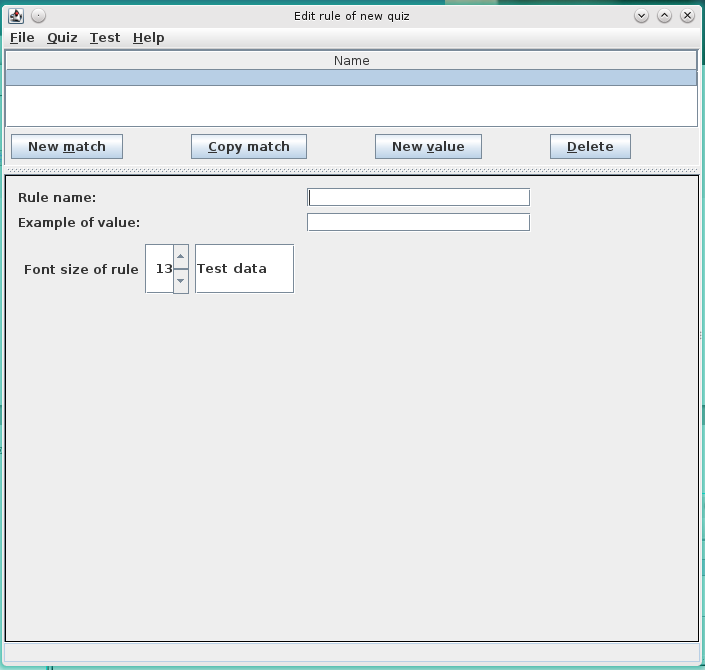Minimize the window with down-chevron button
The width and height of the screenshot is (705, 670).
[641, 16]
